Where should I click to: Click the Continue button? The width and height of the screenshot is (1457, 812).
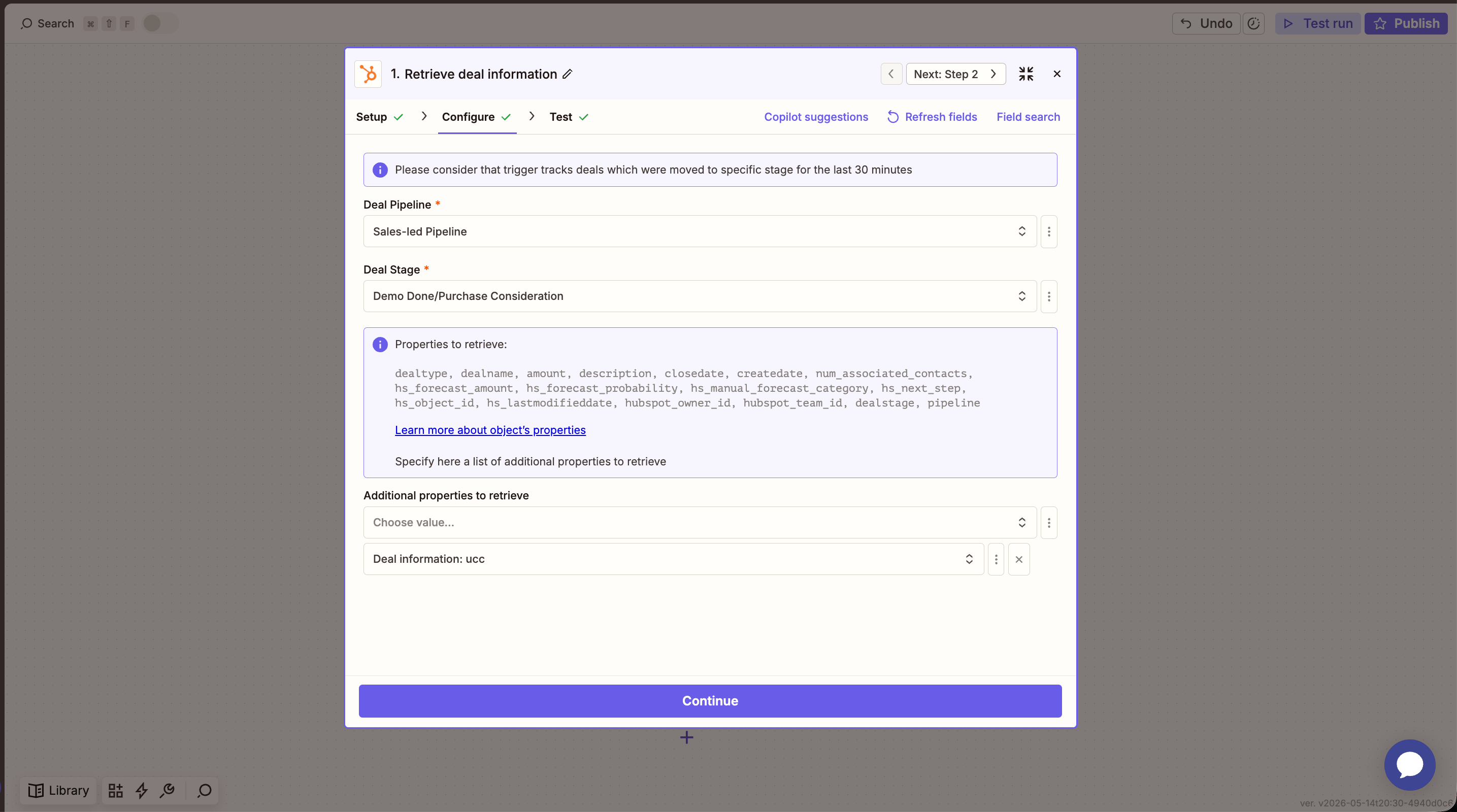pyautogui.click(x=710, y=701)
